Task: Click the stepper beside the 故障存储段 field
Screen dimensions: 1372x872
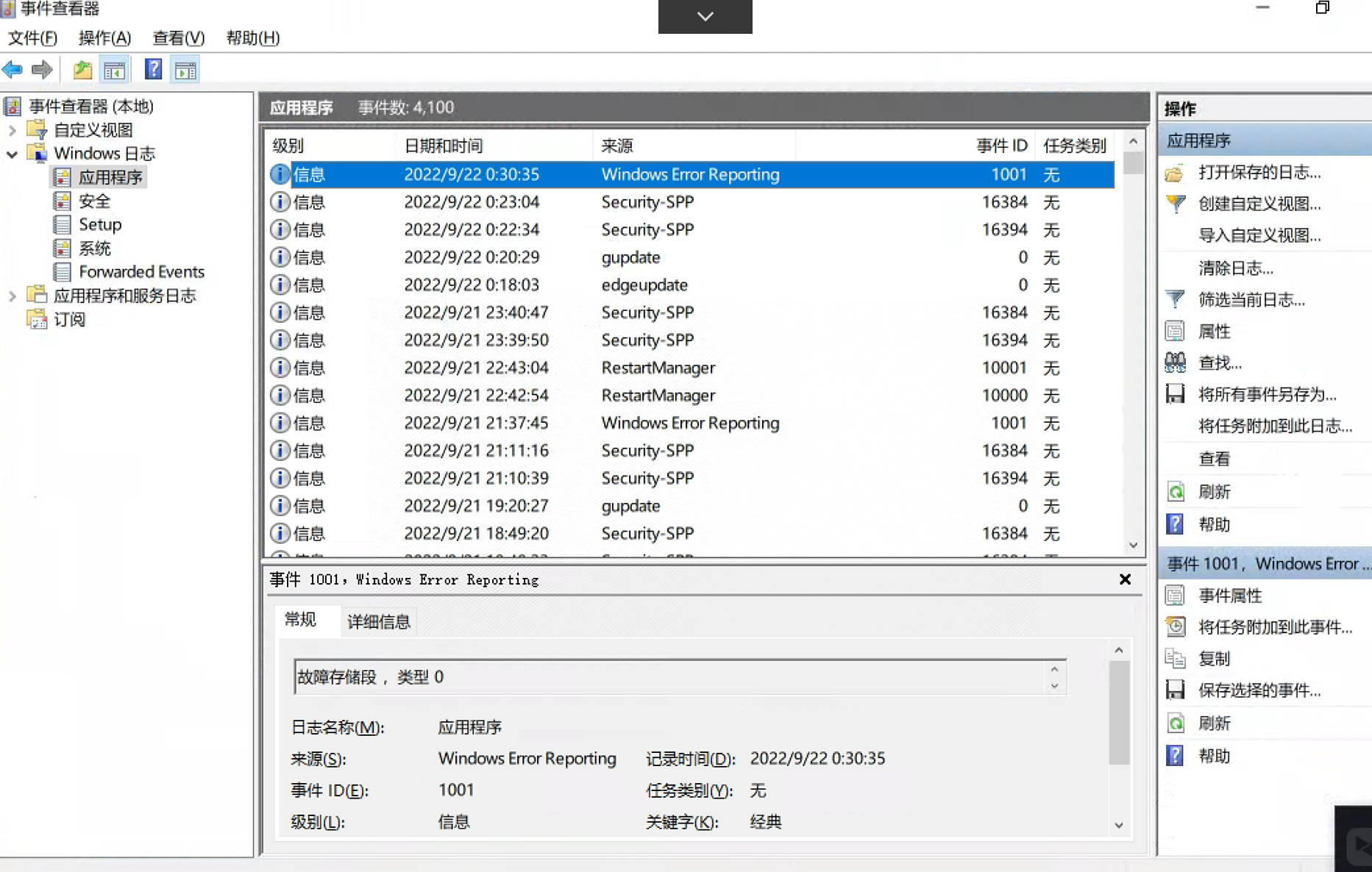Action: tap(1055, 676)
